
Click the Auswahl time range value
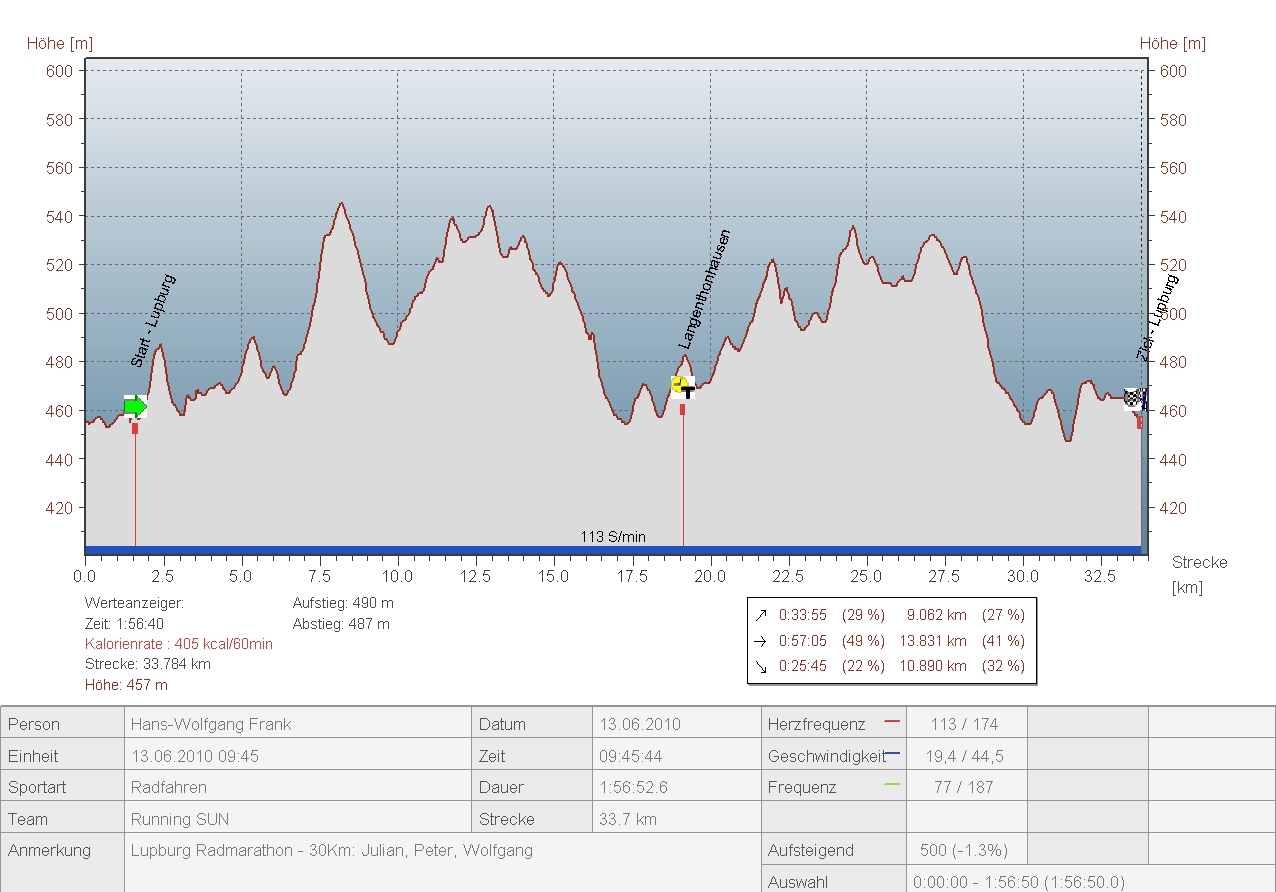pos(1018,882)
